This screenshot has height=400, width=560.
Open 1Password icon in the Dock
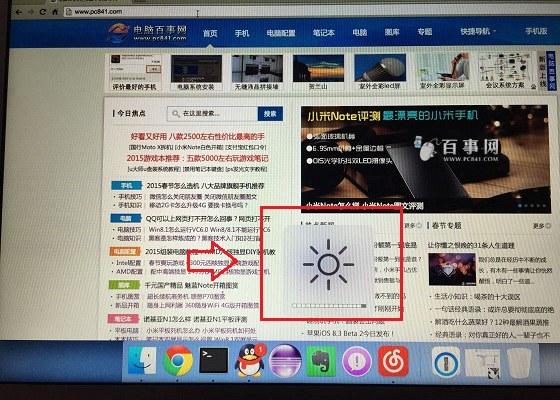[x=445, y=362]
